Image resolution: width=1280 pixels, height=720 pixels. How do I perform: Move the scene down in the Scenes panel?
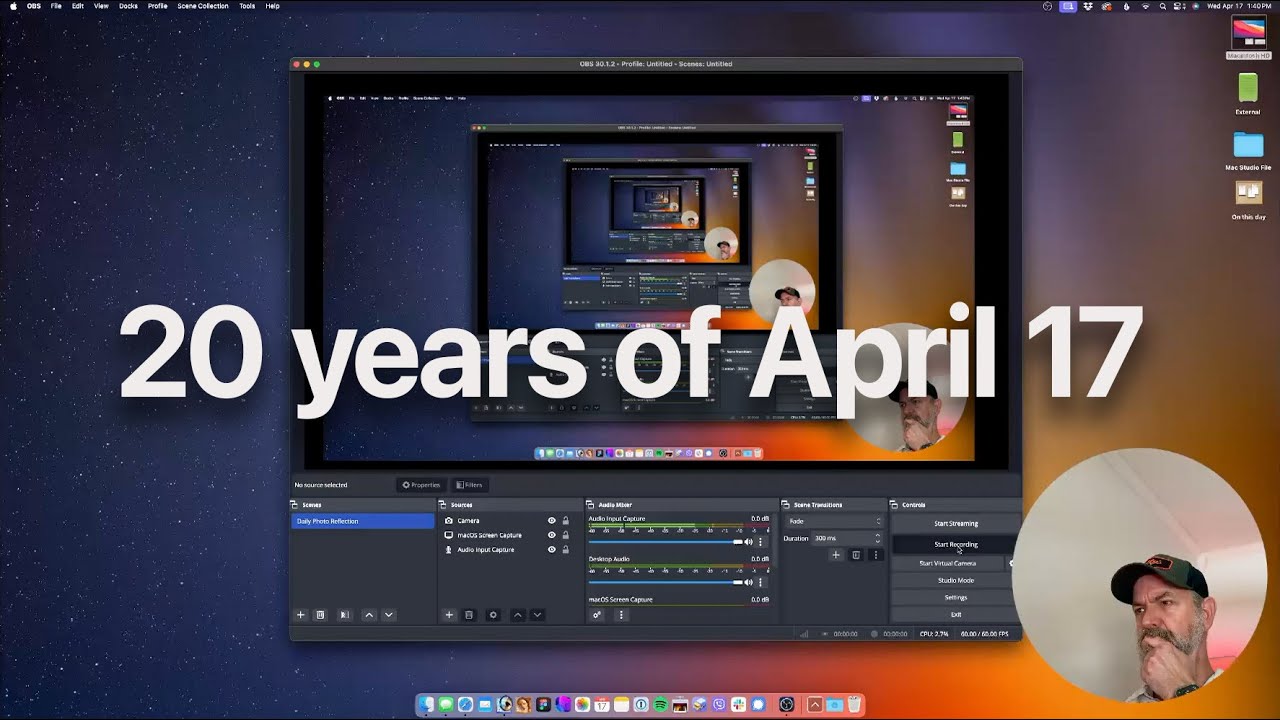tap(389, 615)
